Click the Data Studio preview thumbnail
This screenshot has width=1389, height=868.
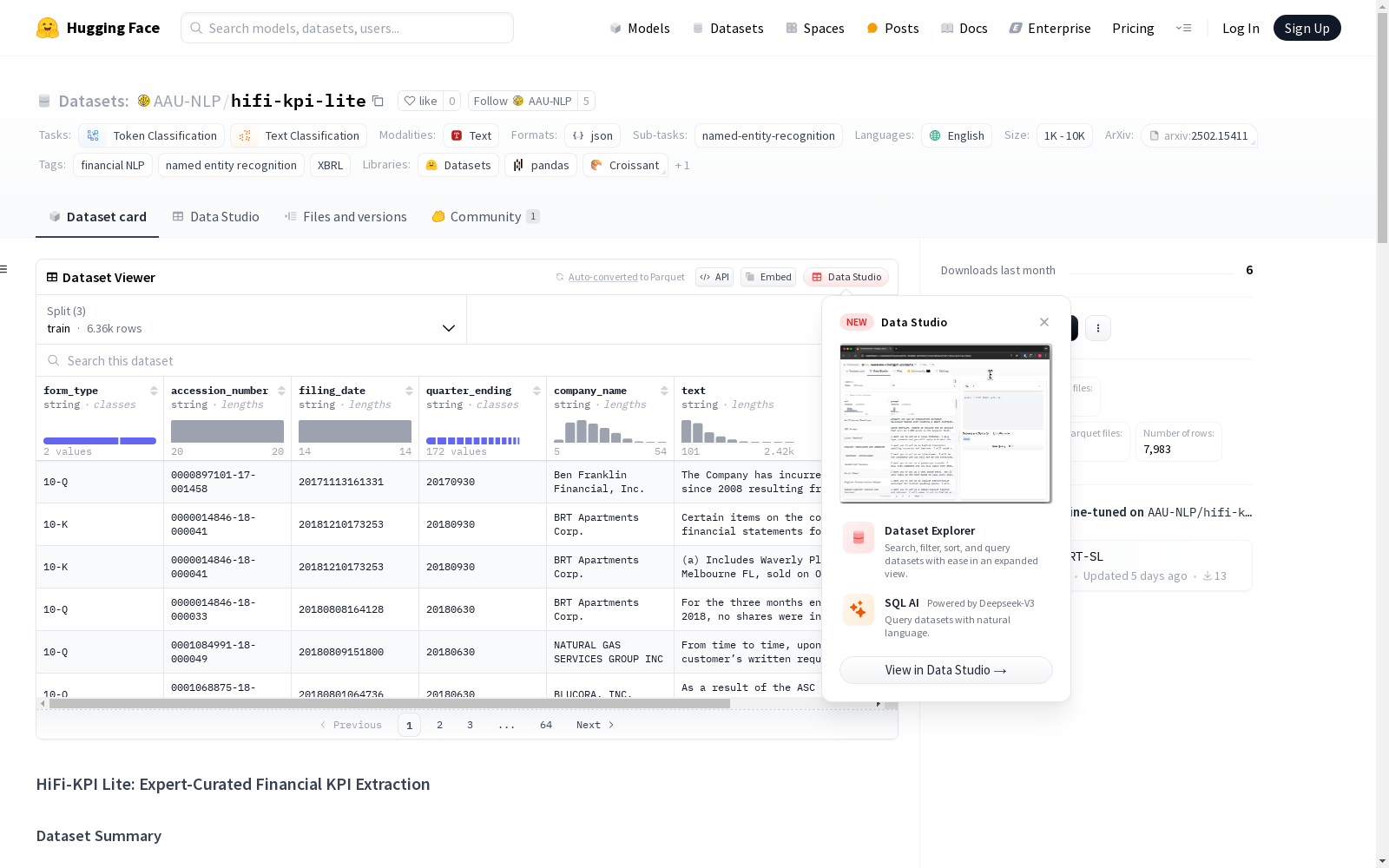pos(946,424)
